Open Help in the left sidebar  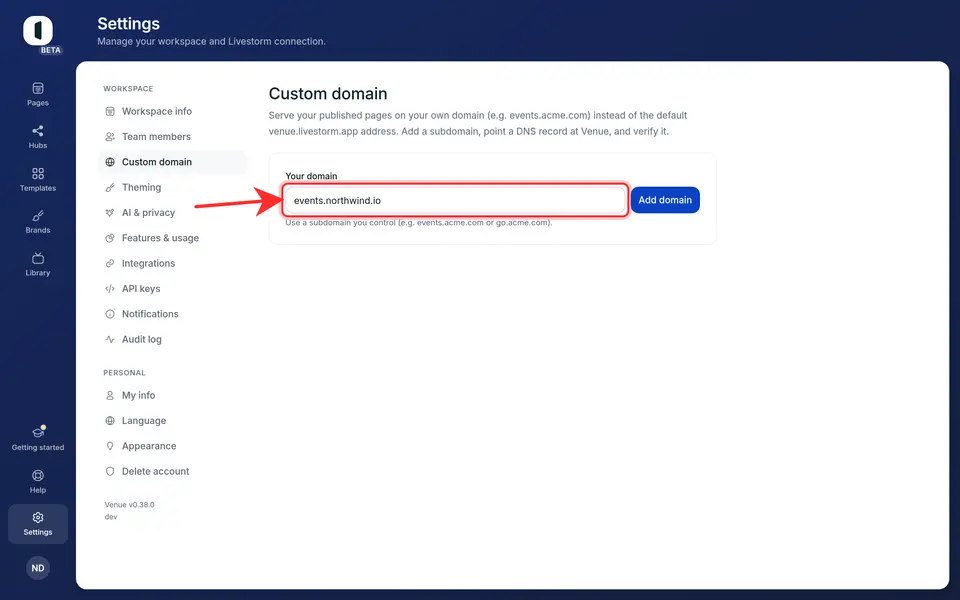(38, 481)
